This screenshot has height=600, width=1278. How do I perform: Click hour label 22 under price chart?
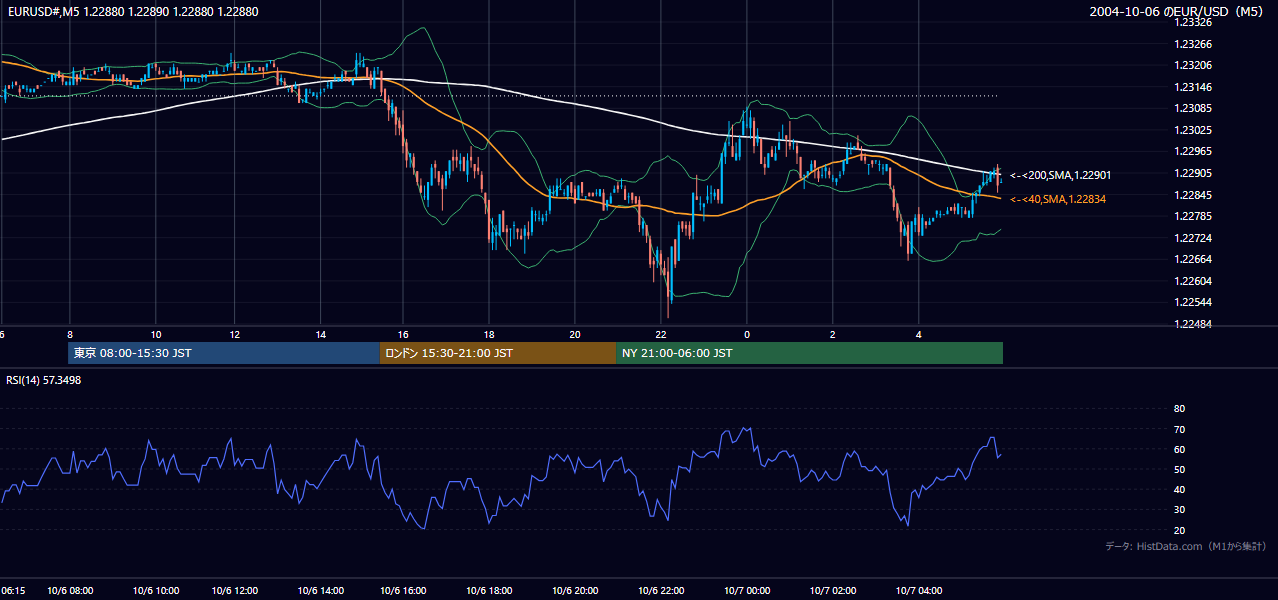pyautogui.click(x=661, y=334)
